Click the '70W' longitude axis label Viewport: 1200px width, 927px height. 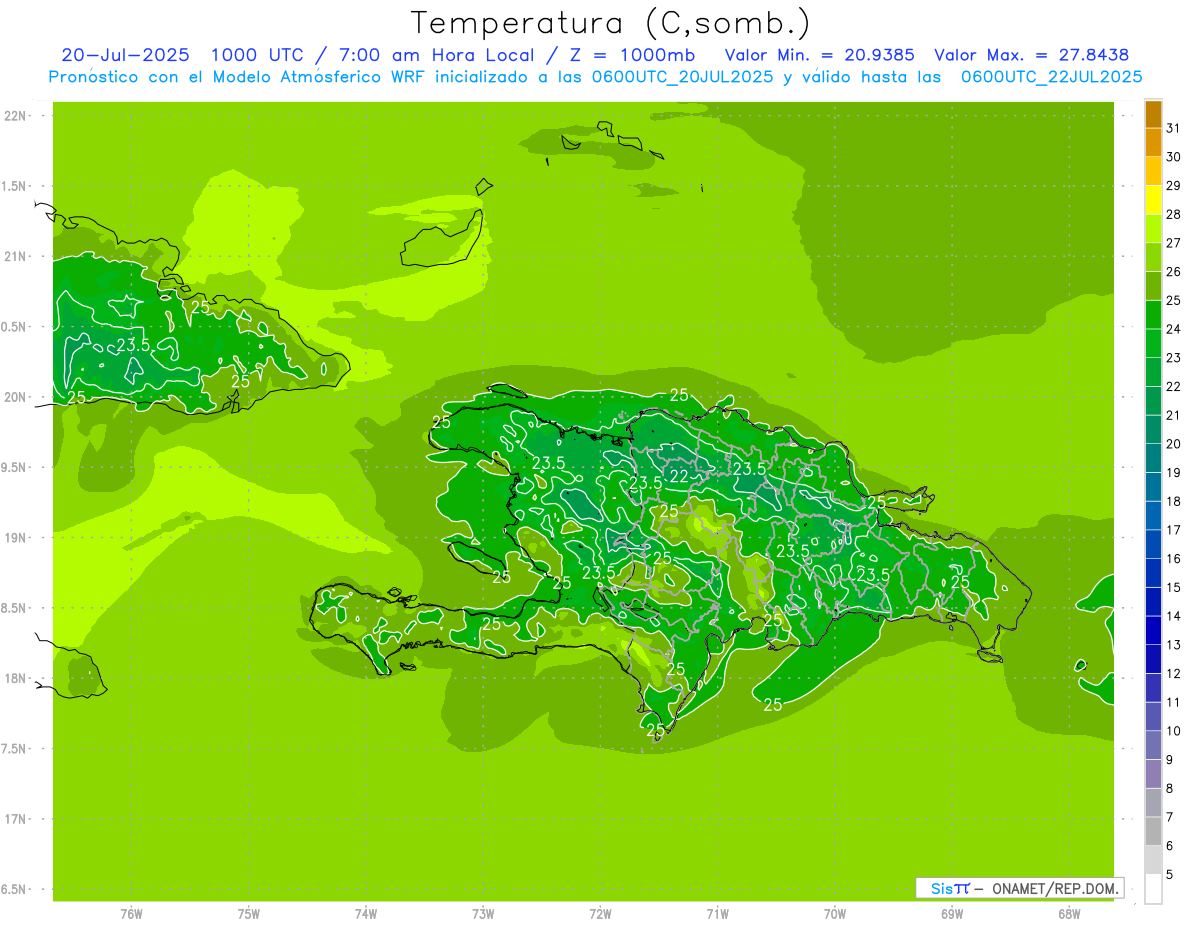[x=835, y=914]
